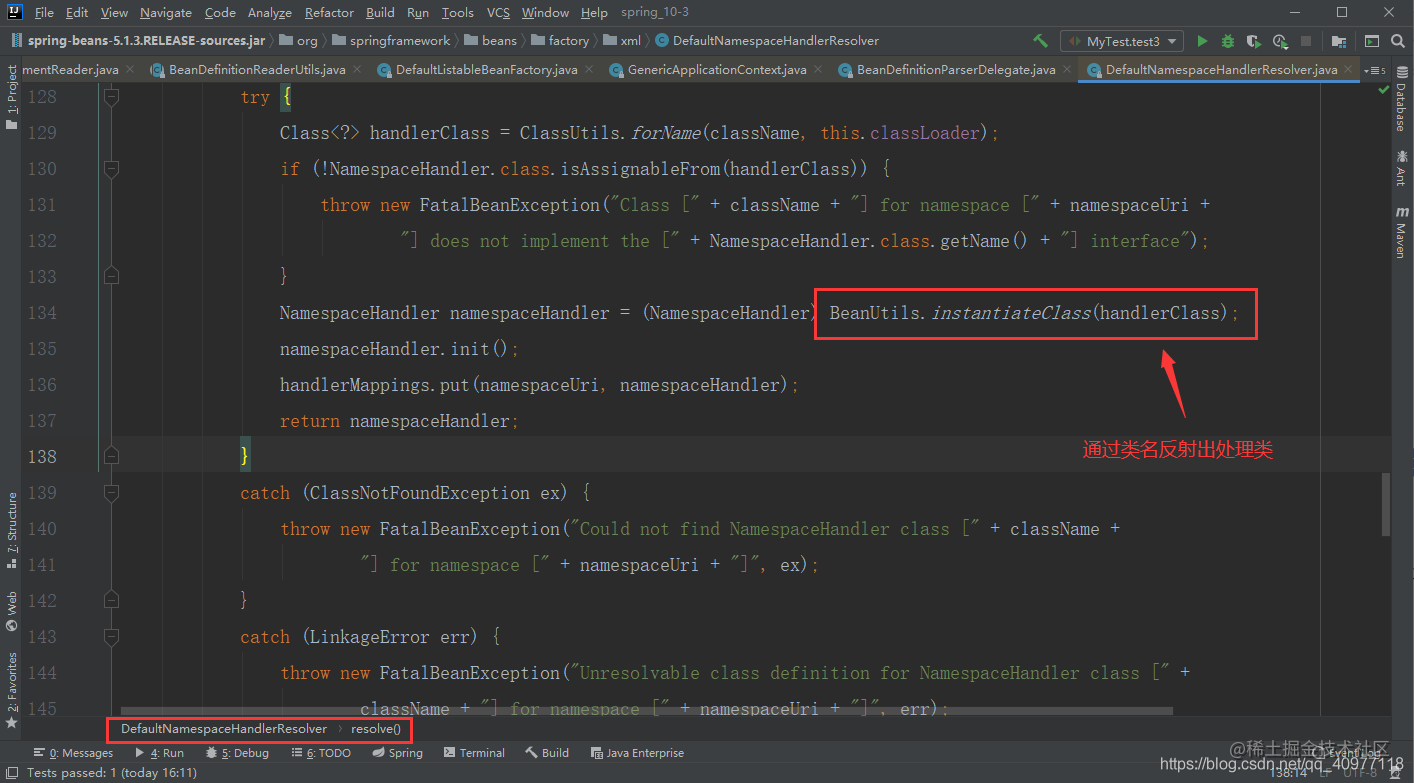Image resolution: width=1414 pixels, height=783 pixels.
Task: Click fold end marker at line 138
Action: click(111, 457)
